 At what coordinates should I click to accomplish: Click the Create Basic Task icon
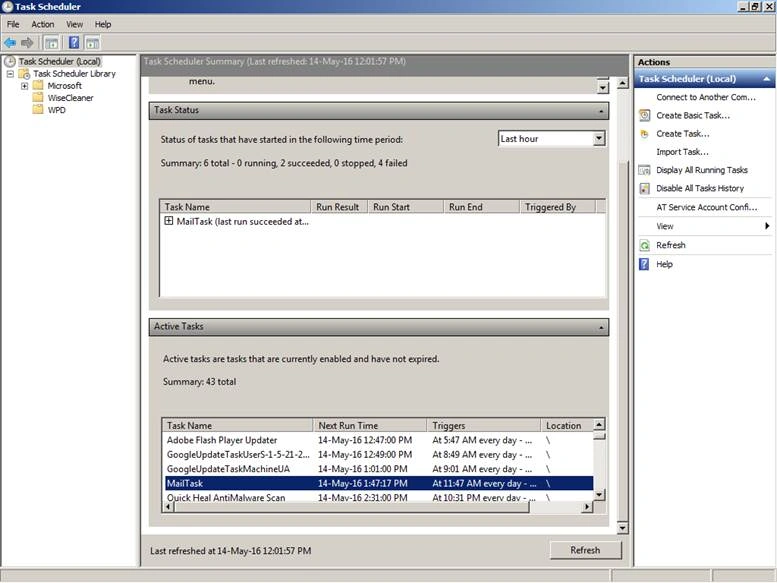tap(644, 115)
